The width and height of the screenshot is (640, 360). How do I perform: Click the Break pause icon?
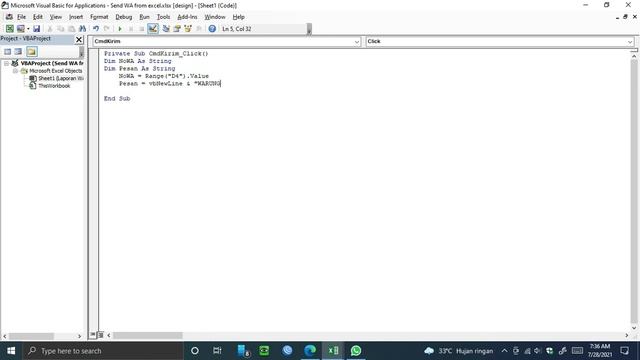pyautogui.click(x=131, y=29)
